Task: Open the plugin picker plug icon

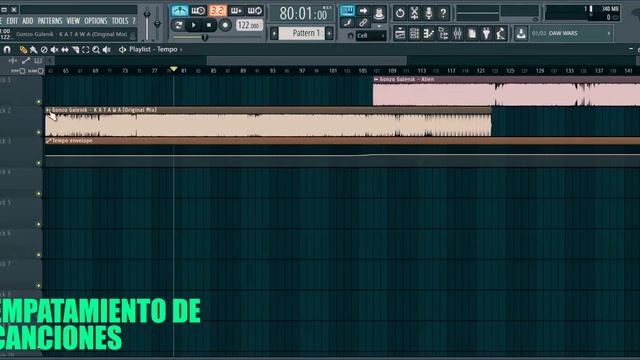Action: [x=486, y=33]
